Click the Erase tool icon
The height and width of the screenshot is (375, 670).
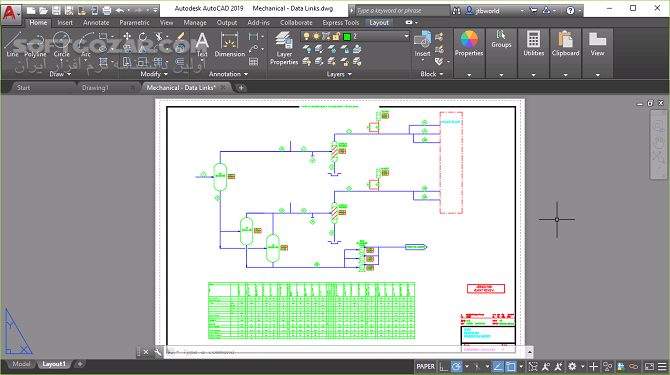[x=180, y=37]
